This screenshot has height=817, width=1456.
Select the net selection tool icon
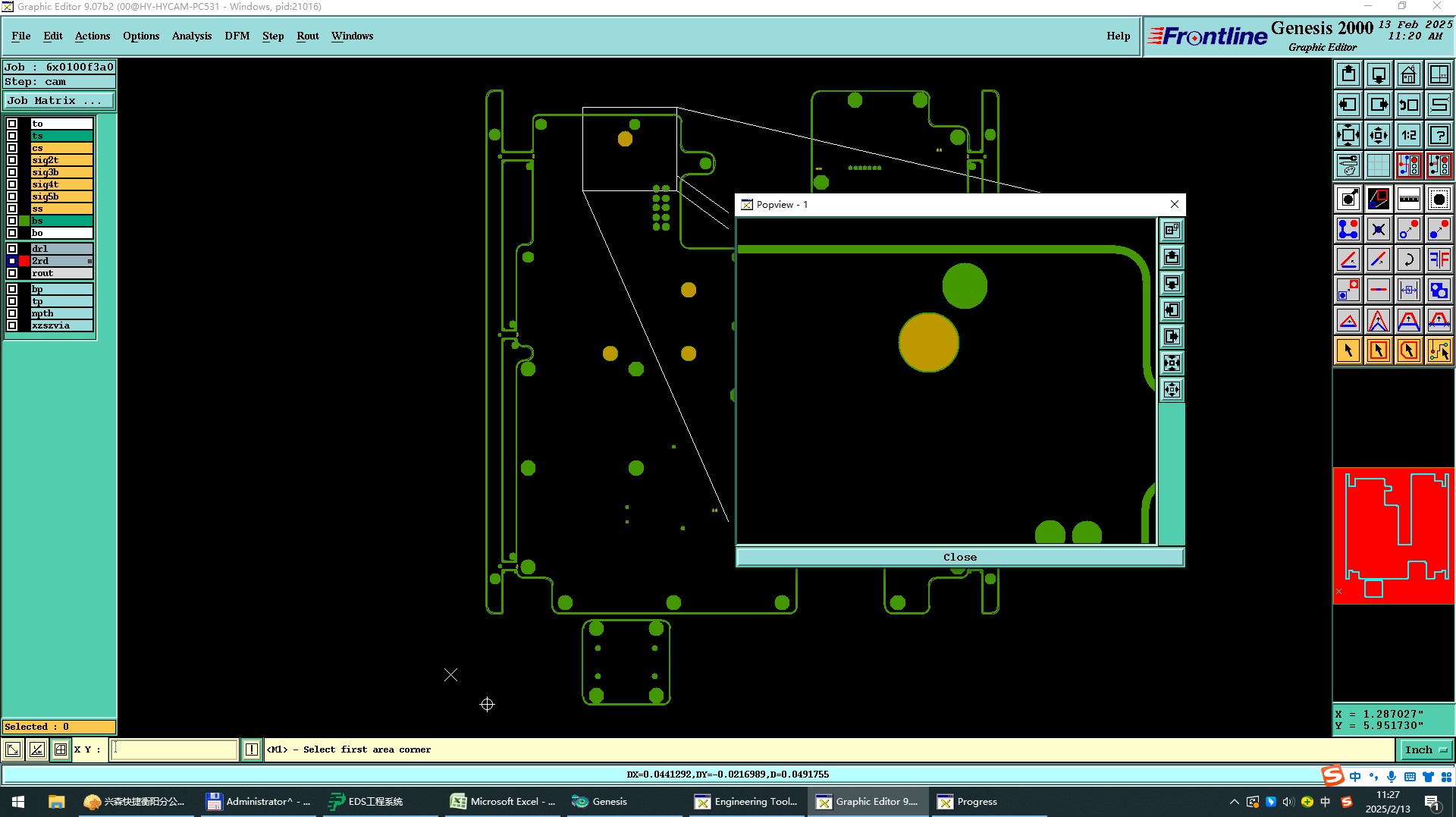click(1439, 350)
